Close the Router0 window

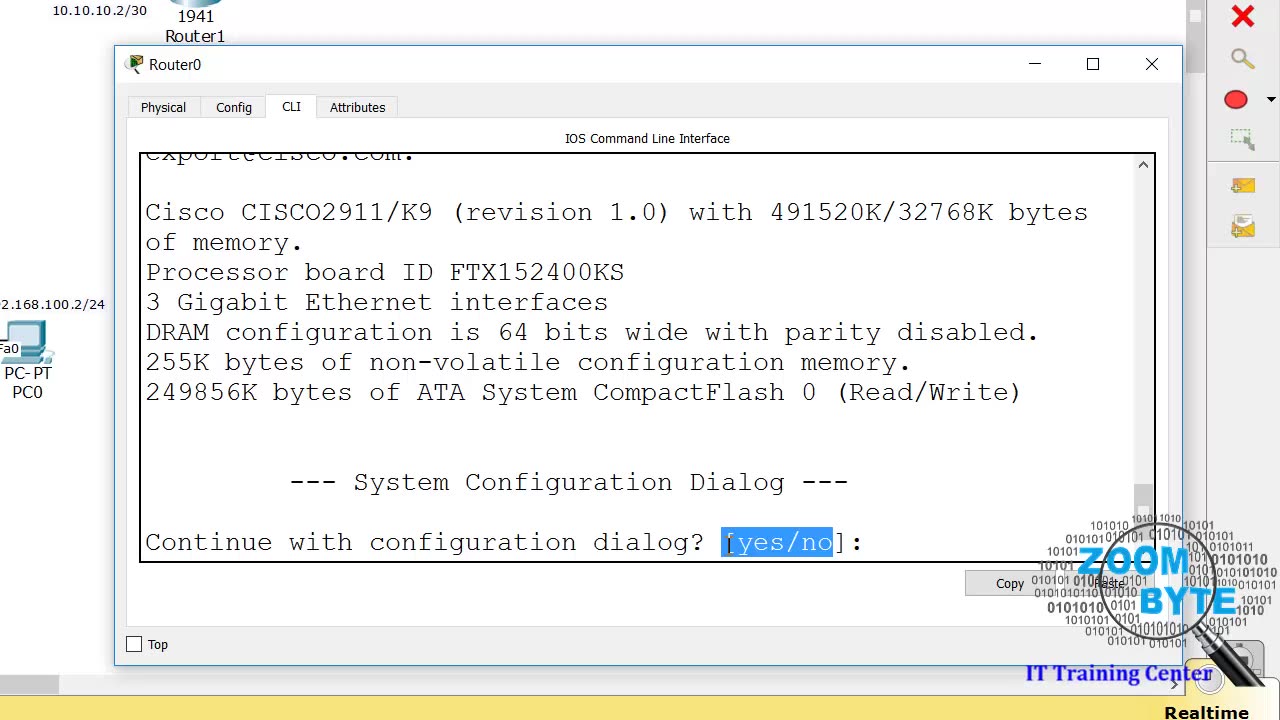1152,64
